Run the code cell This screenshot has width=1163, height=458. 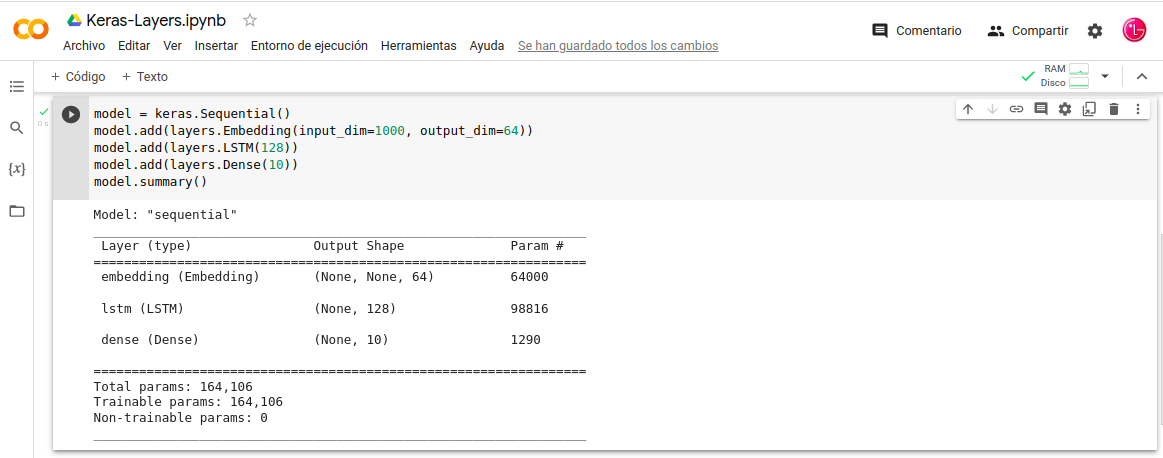tap(71, 114)
